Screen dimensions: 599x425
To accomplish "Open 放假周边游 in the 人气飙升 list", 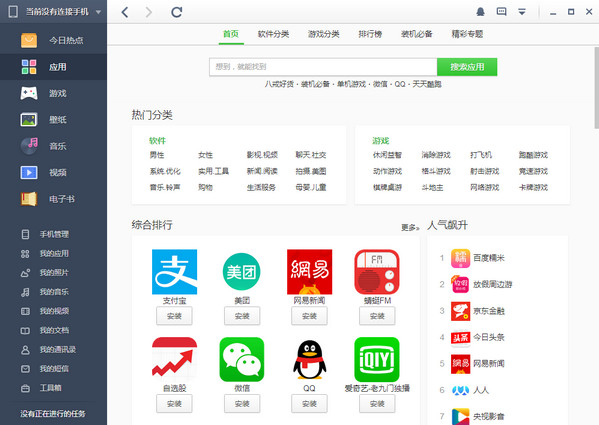I will pos(481,284).
